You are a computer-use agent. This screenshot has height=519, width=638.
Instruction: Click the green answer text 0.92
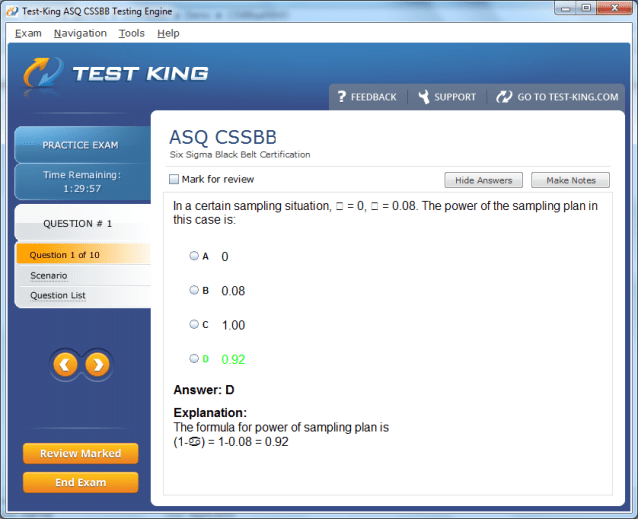tap(233, 359)
